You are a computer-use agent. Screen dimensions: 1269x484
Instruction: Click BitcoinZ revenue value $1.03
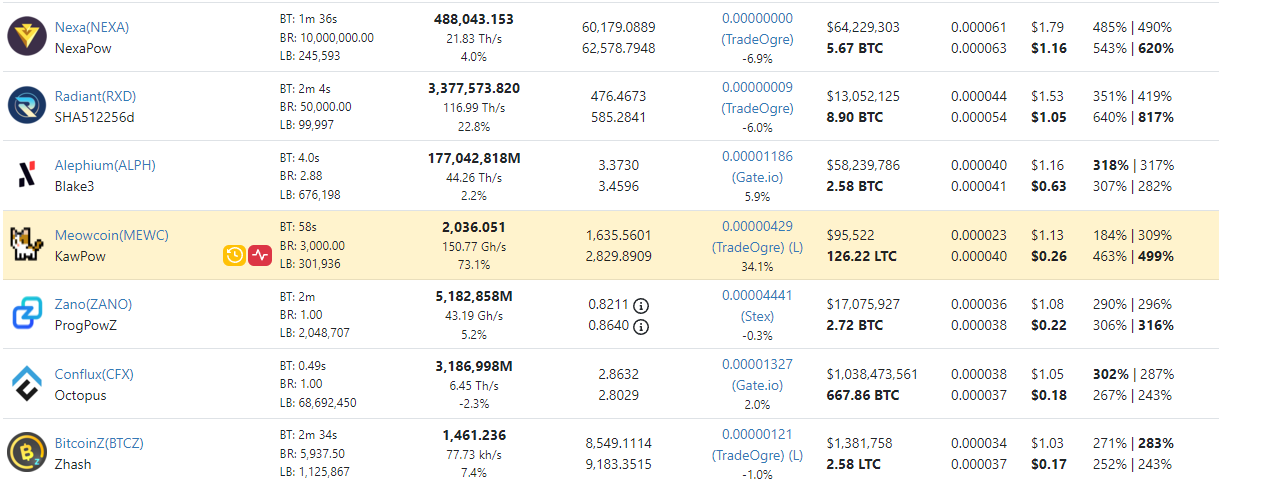coord(1047,443)
